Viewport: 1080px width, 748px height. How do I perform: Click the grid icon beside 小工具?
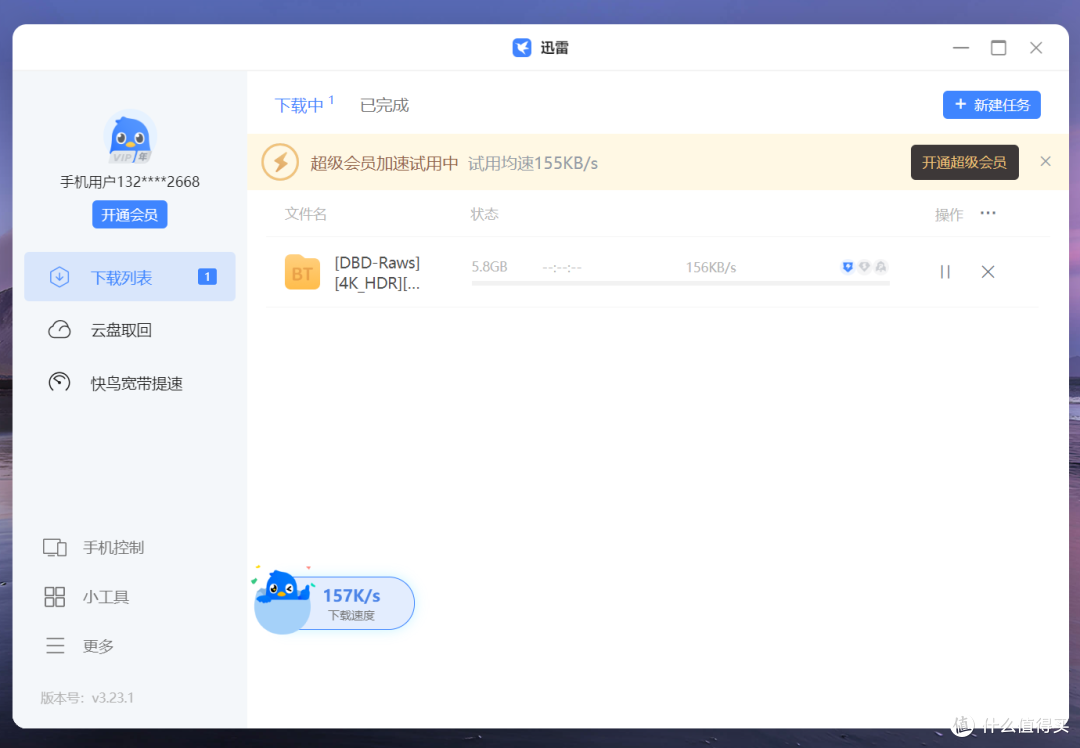pyautogui.click(x=54, y=596)
